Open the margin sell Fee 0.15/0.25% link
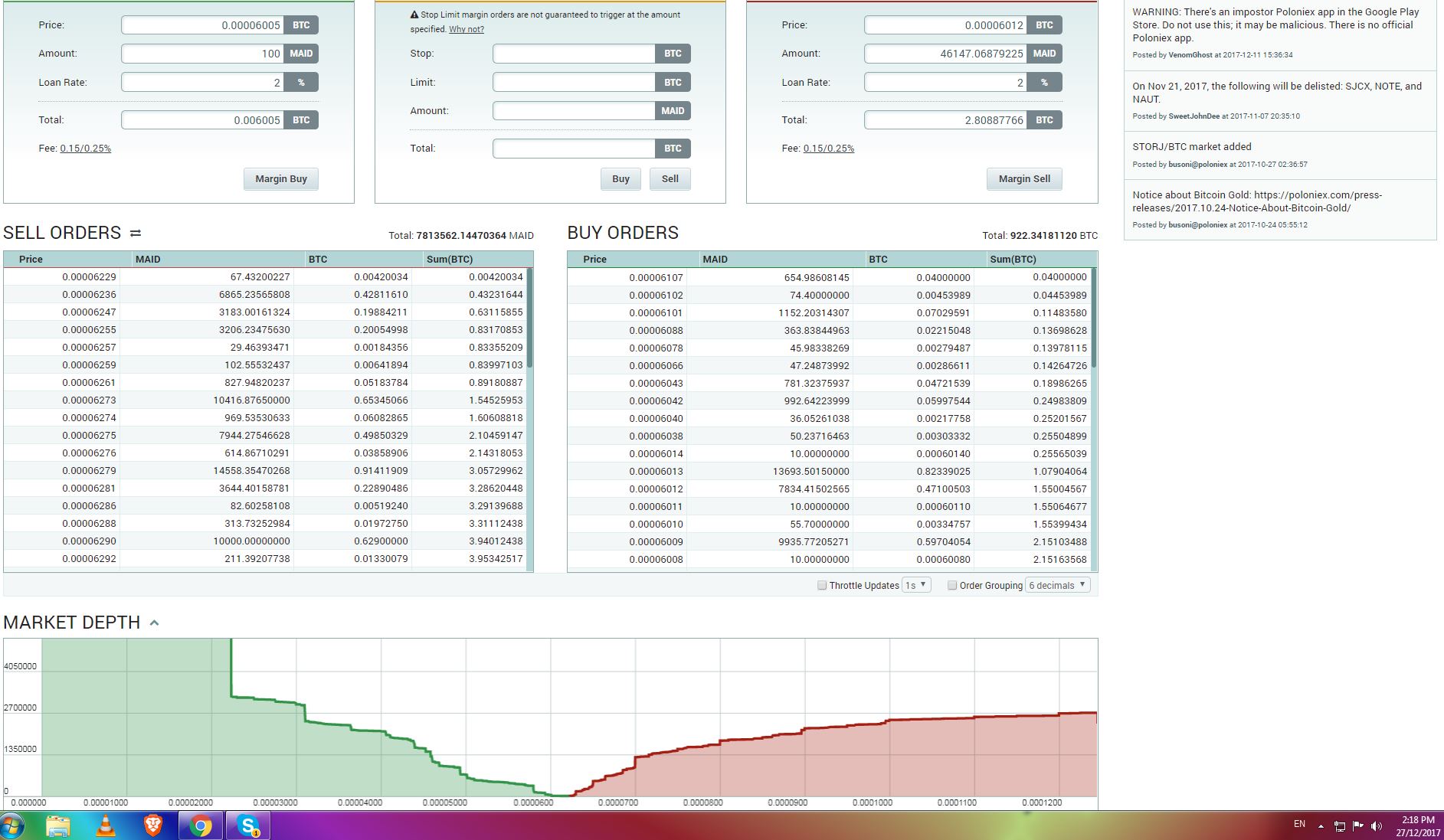Viewport: 1444px width, 840px height. tap(828, 149)
